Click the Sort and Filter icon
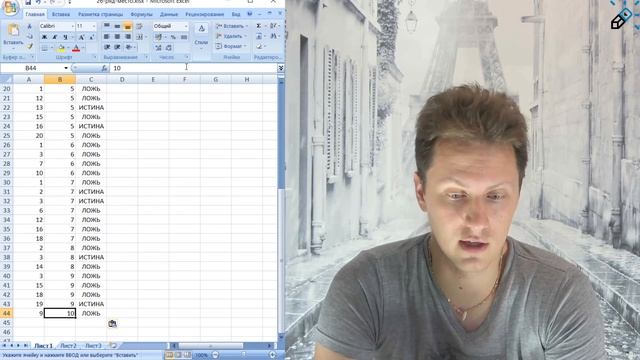Screen dimensions: 640x360 [273, 26]
